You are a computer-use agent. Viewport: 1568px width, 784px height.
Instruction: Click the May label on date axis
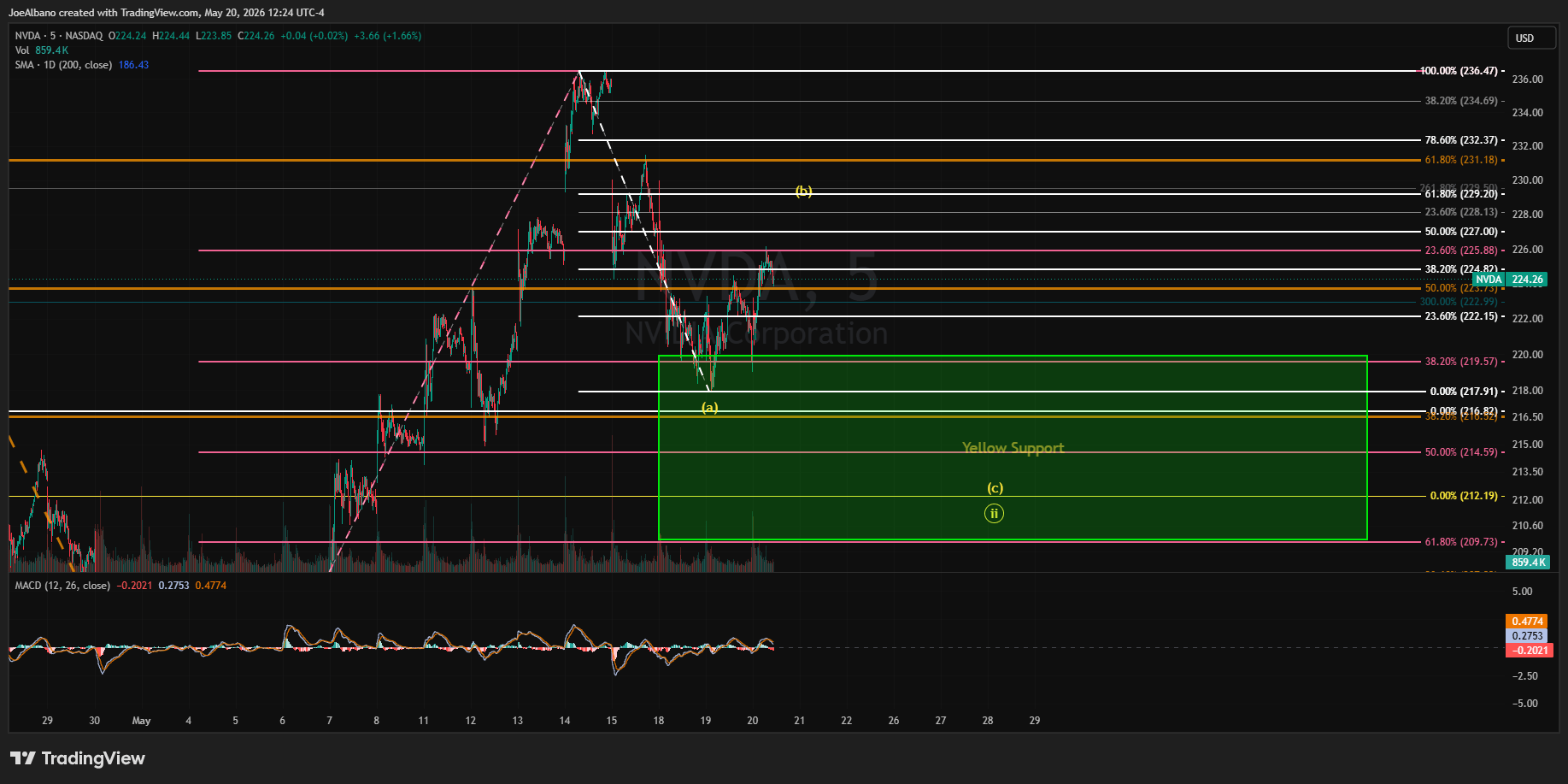(x=141, y=721)
